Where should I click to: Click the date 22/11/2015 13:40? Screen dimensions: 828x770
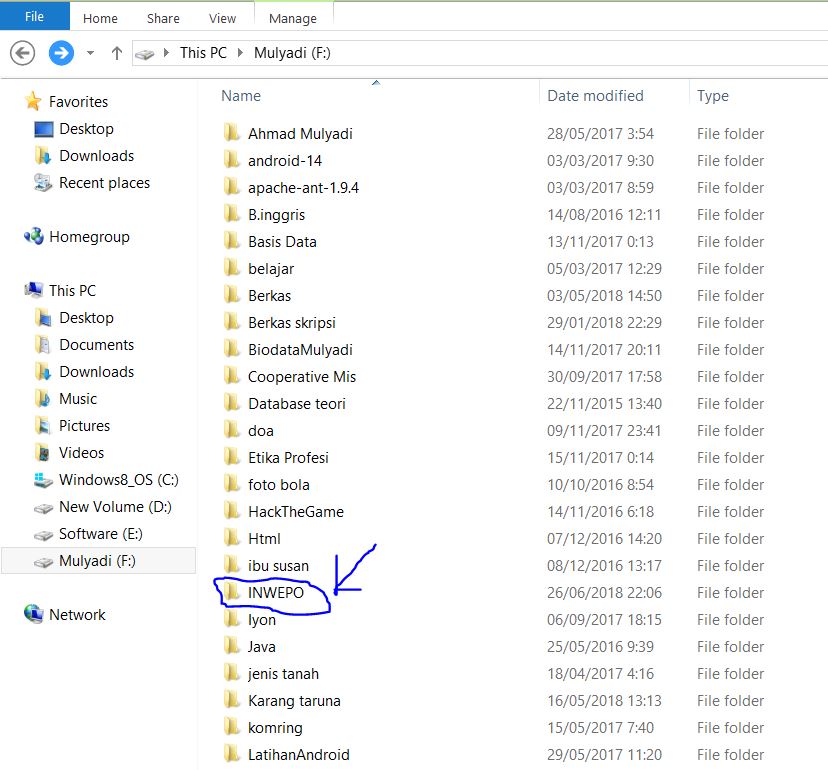604,403
